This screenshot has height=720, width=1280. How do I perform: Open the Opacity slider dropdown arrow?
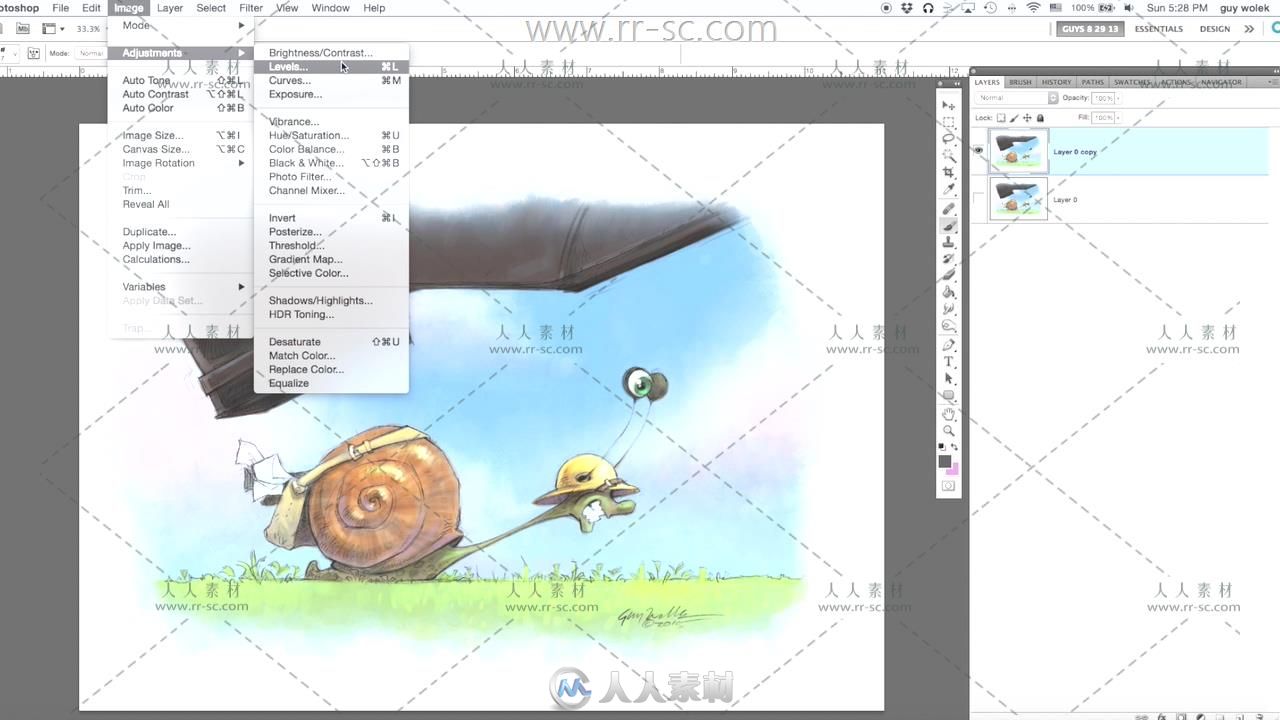click(1118, 98)
